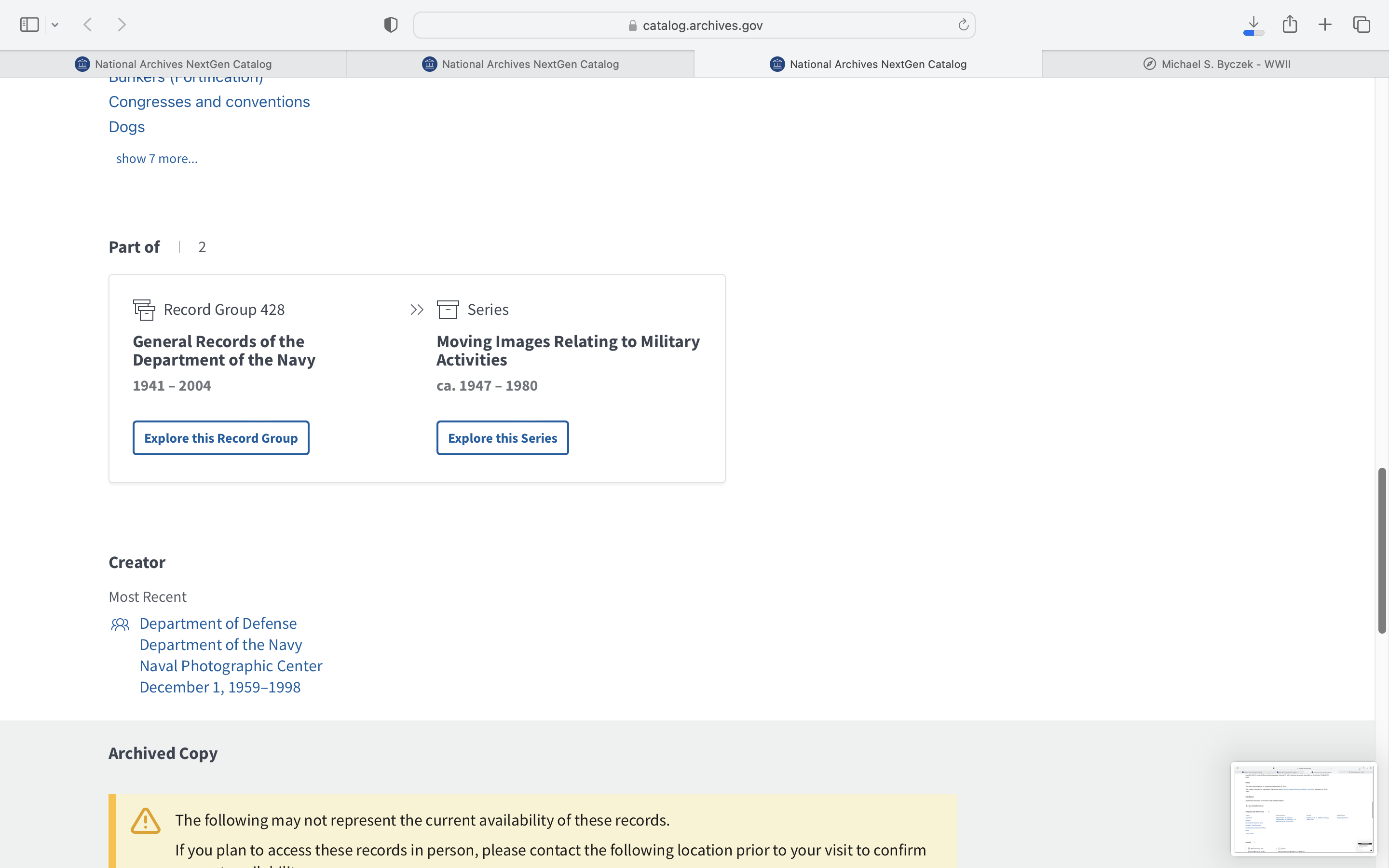Viewport: 1389px width, 868px height.
Task: Reload the page with the refresh icon
Action: (x=963, y=25)
